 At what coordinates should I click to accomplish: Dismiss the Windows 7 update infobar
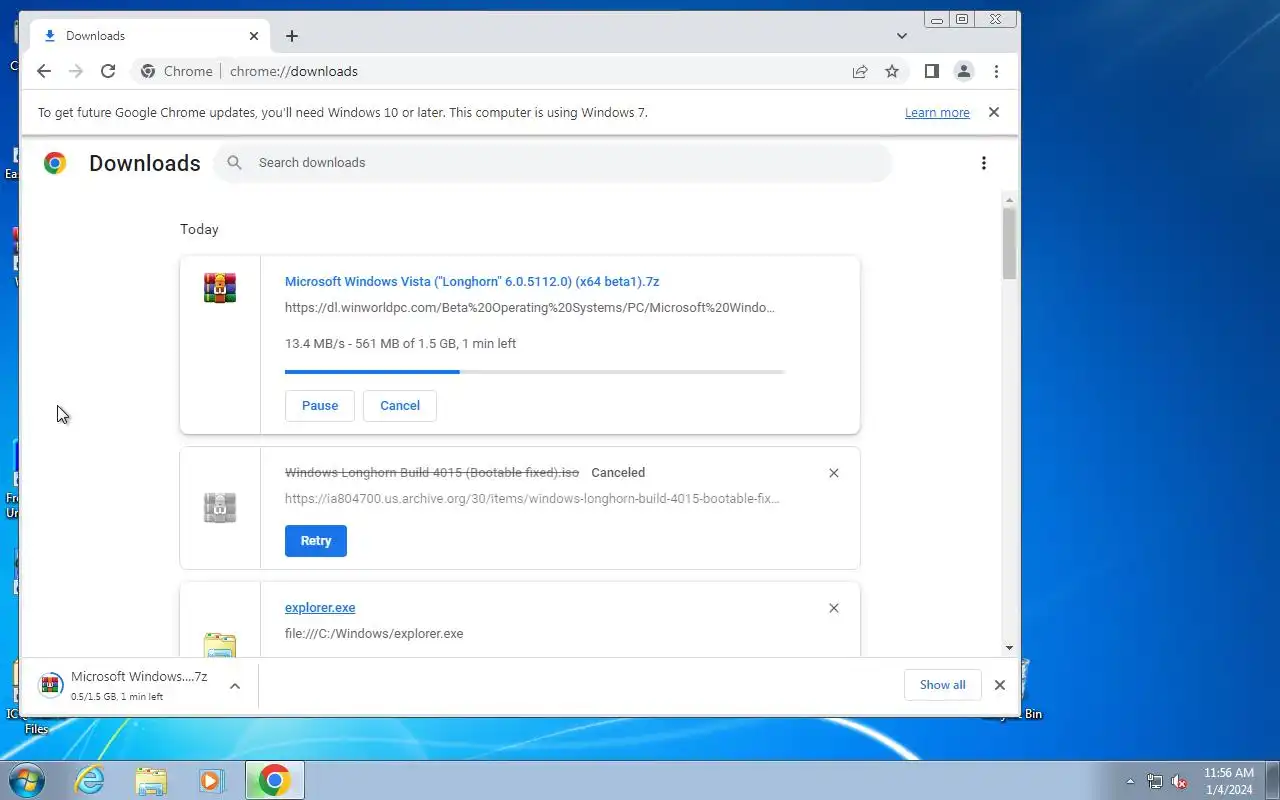(x=994, y=112)
